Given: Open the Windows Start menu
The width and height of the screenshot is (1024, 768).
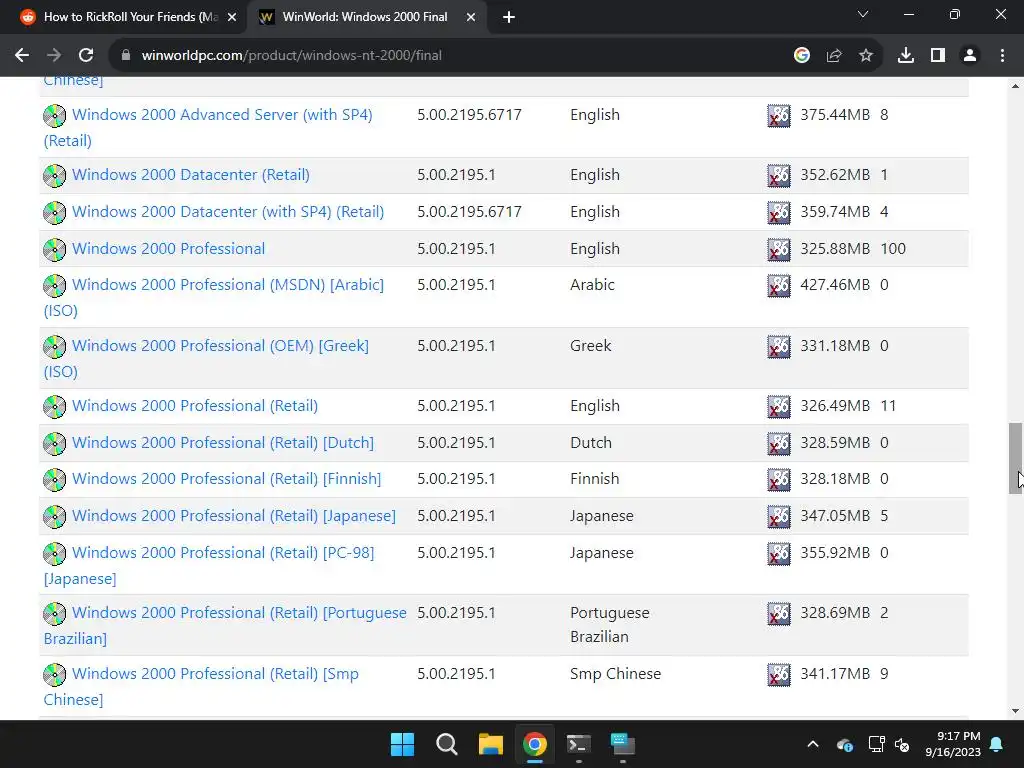Looking at the screenshot, I should (x=402, y=744).
